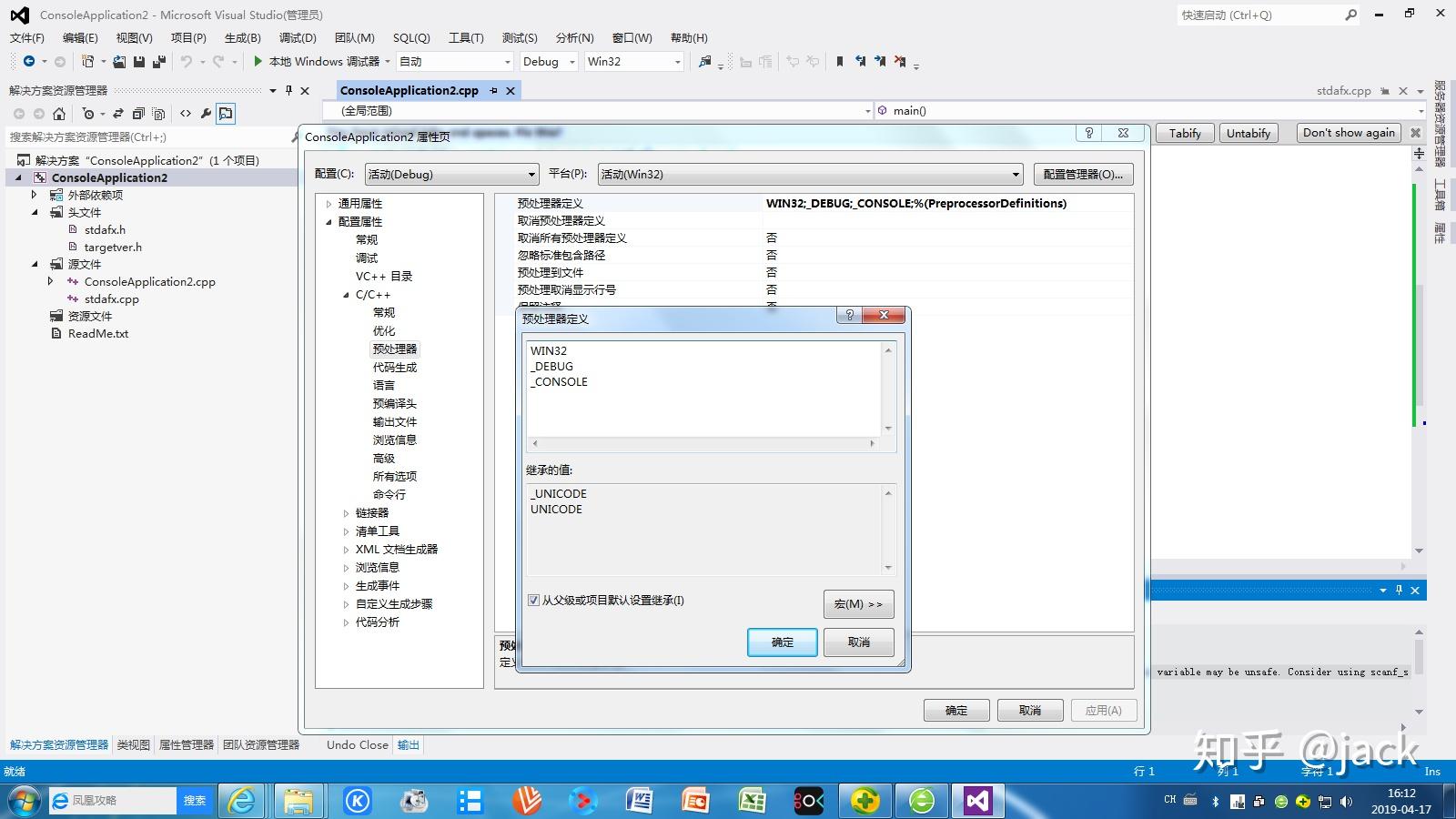Go to the previous bookmark

click(x=860, y=62)
